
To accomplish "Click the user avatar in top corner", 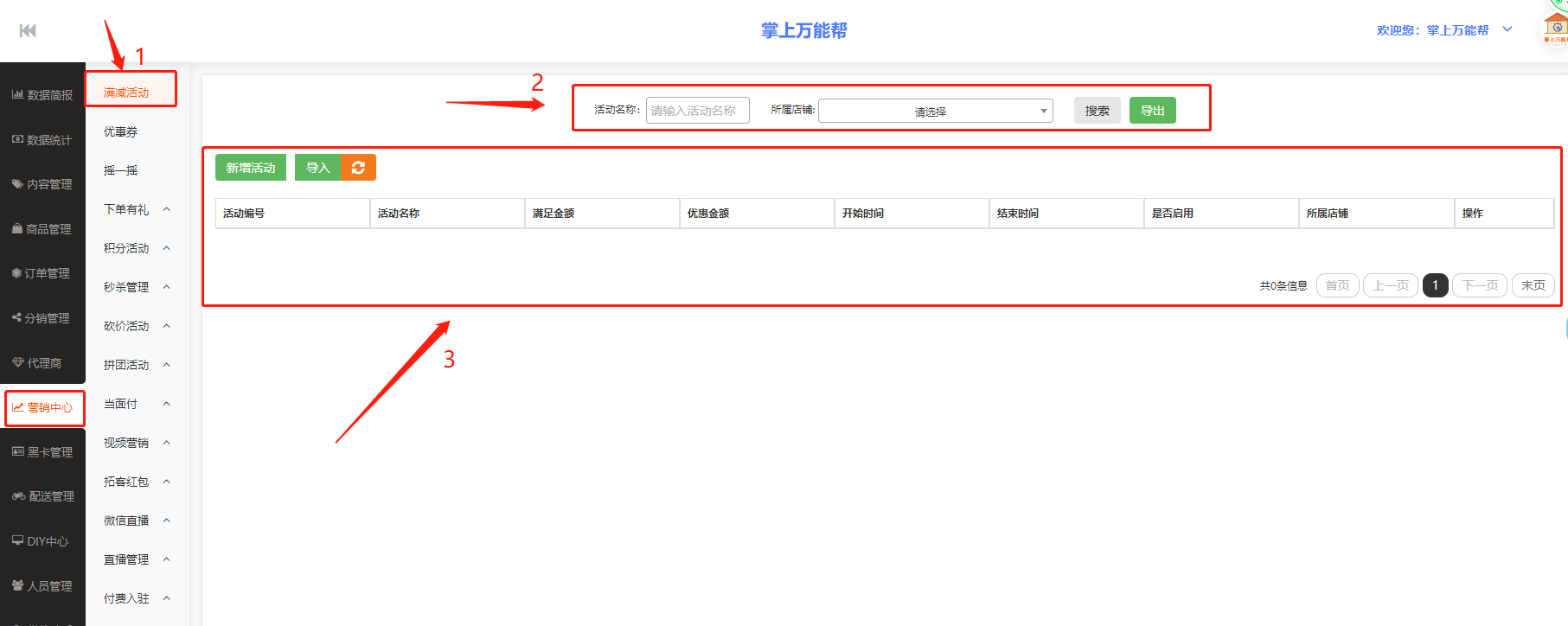I will coord(1555,27).
